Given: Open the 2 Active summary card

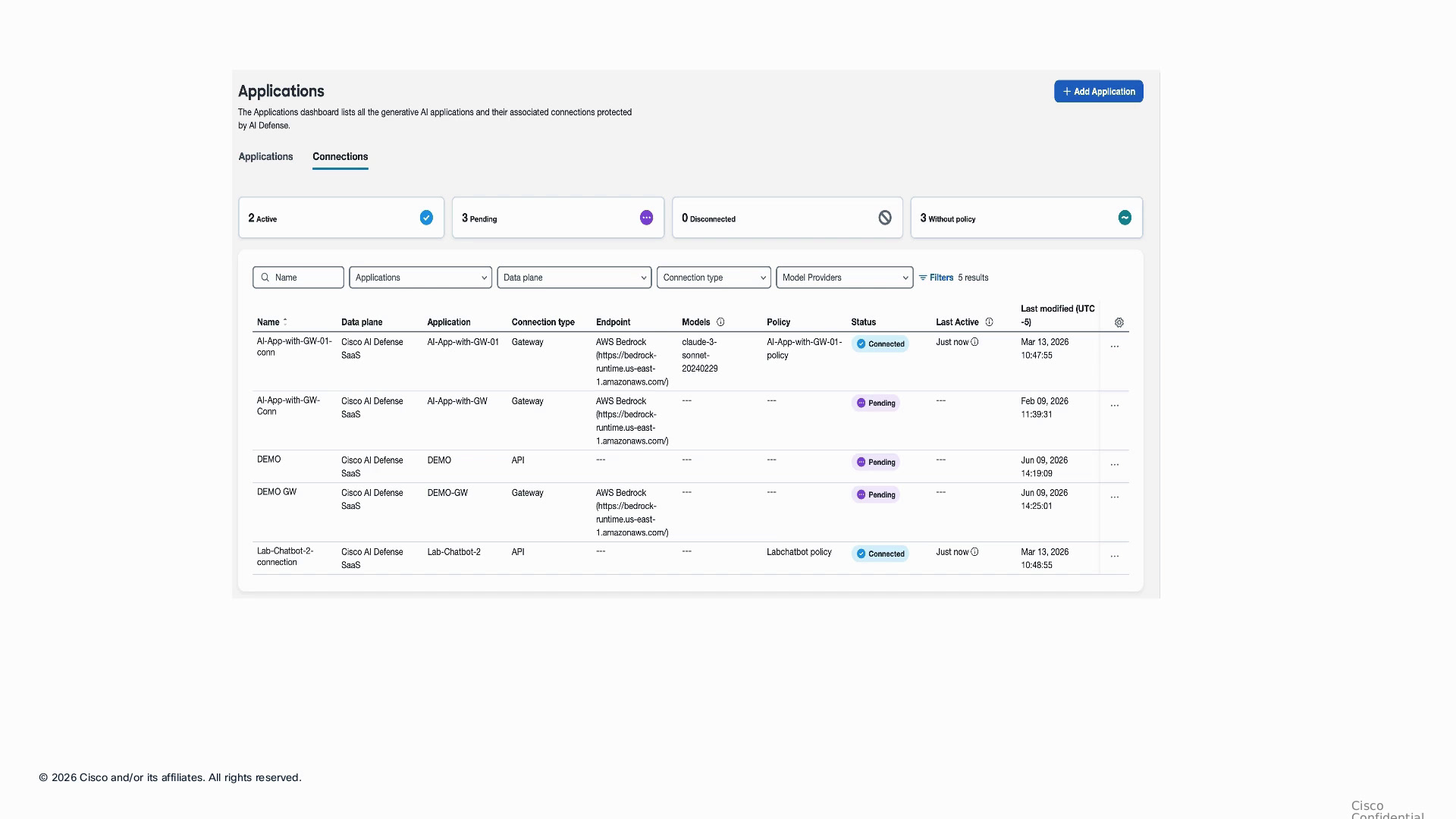Looking at the screenshot, I should (341, 218).
